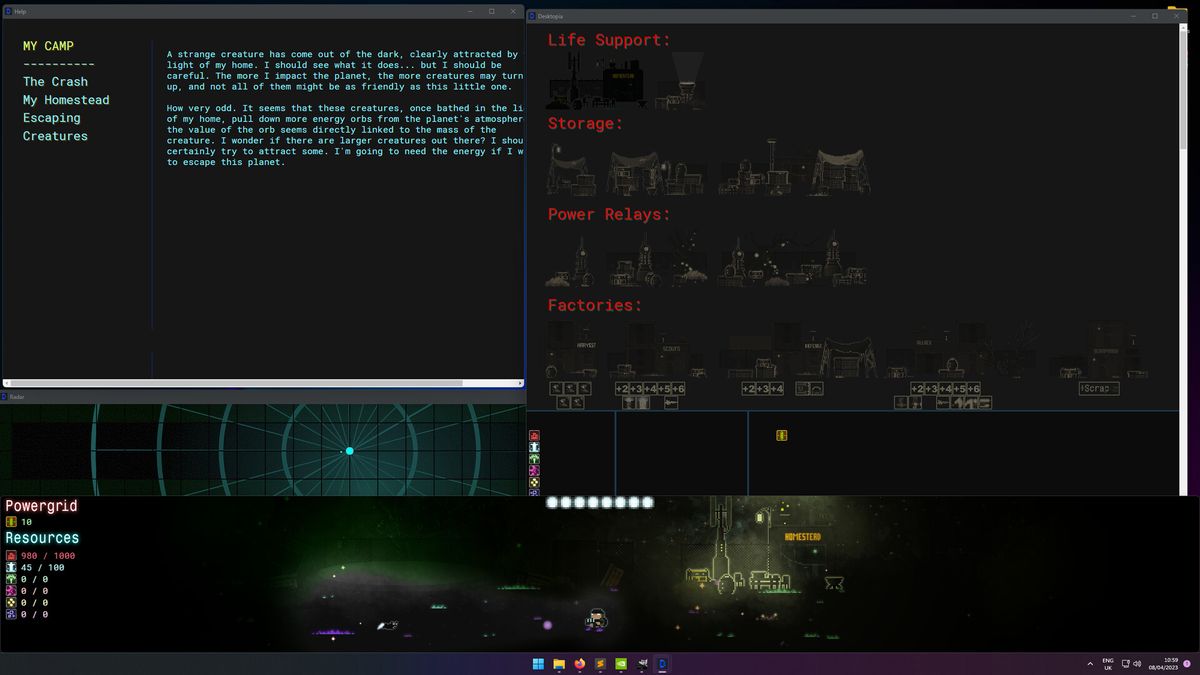Click the Life Support section heading
This screenshot has width=1200, height=675.
[x=609, y=41]
